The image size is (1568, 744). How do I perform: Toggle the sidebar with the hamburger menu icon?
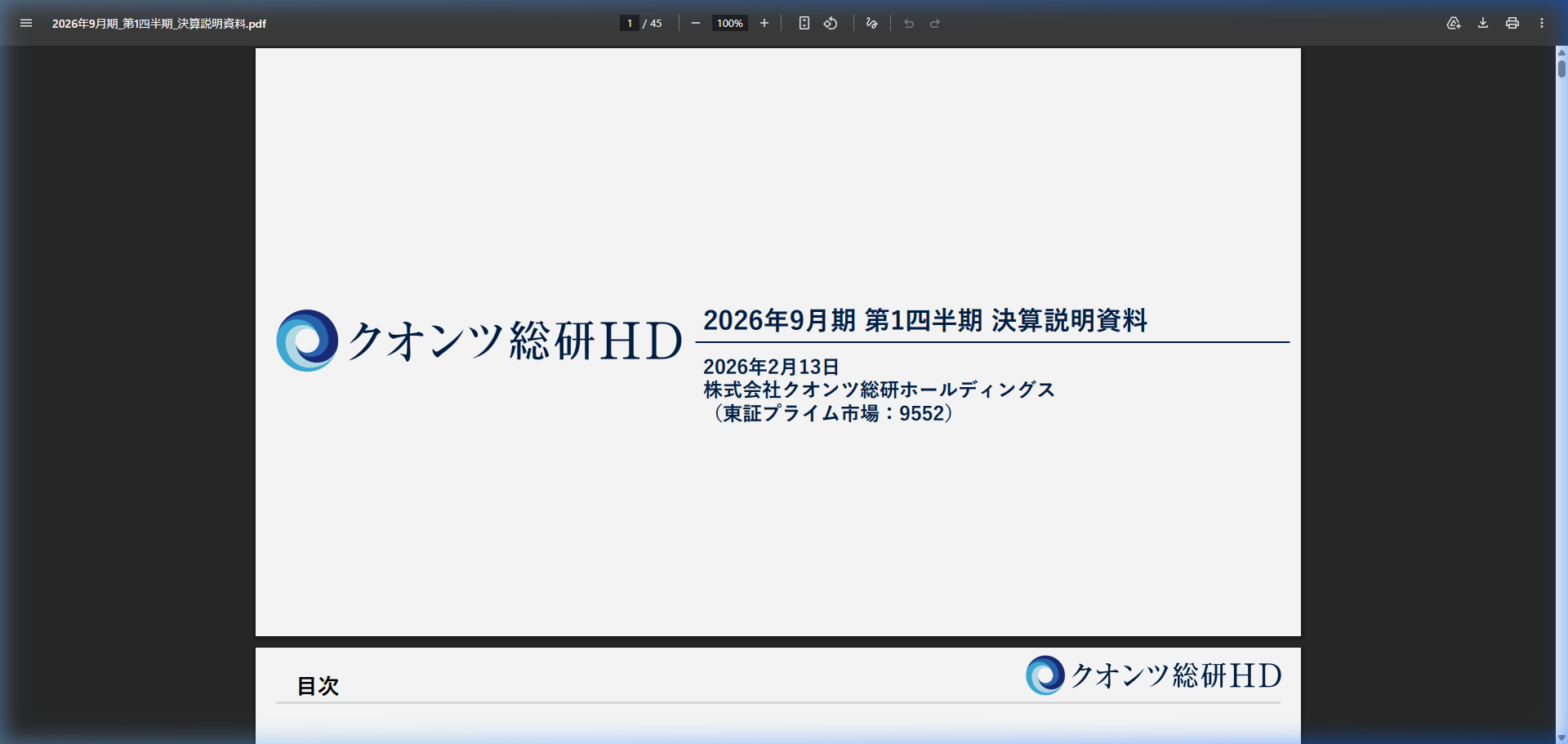coord(26,23)
